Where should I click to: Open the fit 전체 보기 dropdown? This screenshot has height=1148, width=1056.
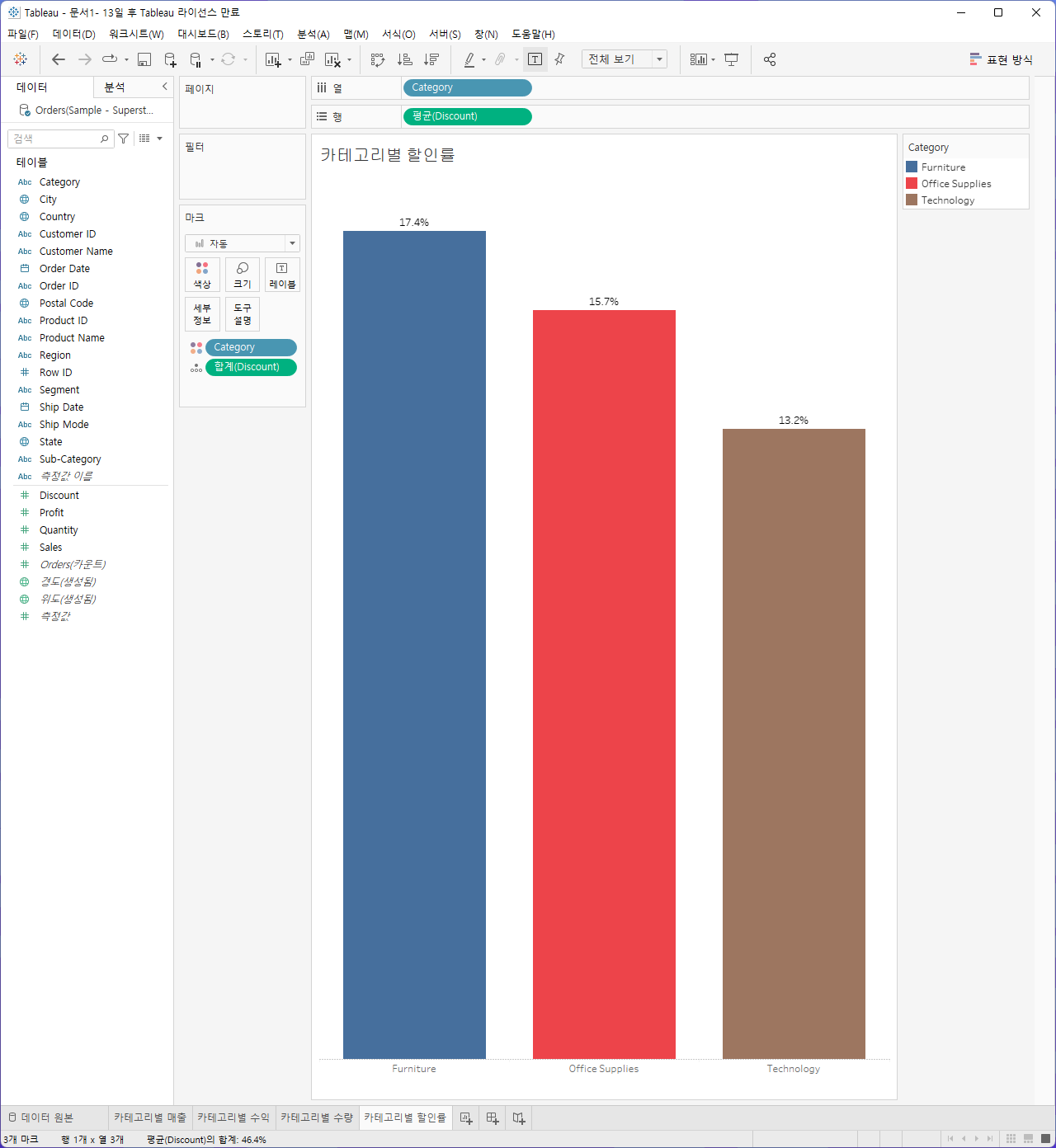(x=625, y=59)
